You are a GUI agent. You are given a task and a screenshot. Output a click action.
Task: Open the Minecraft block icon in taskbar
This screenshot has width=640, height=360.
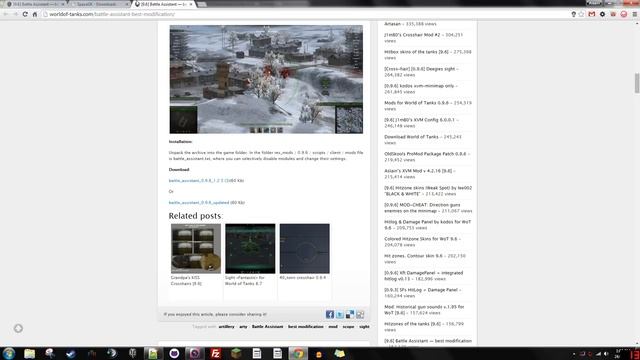coord(236,353)
